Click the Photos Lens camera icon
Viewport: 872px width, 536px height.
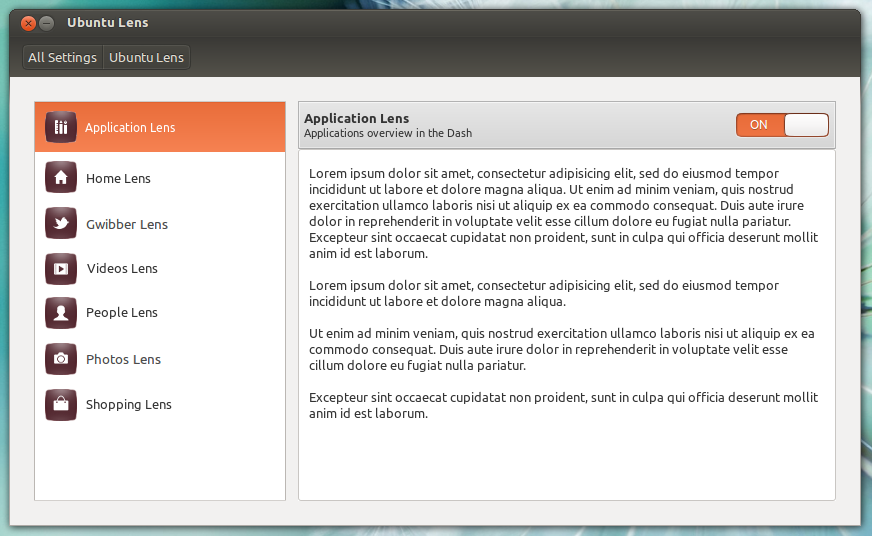pyautogui.click(x=61, y=359)
